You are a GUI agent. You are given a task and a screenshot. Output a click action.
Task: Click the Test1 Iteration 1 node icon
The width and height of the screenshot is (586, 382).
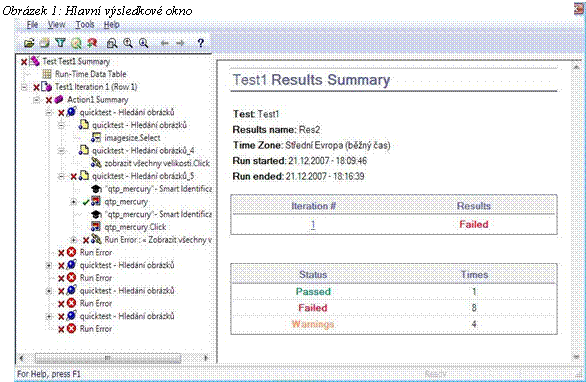[x=46, y=87]
